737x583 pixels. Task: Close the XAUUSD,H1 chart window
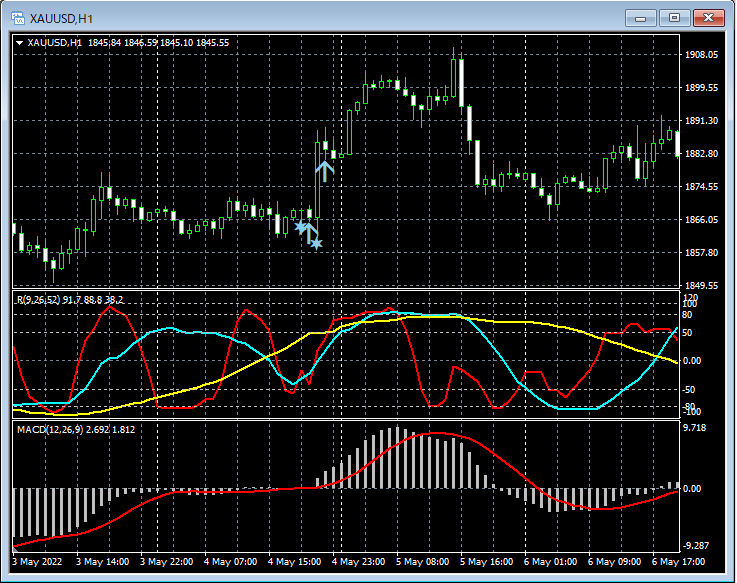[709, 17]
